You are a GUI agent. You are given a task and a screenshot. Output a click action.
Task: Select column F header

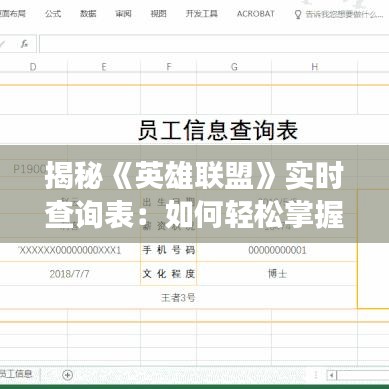point(169,67)
